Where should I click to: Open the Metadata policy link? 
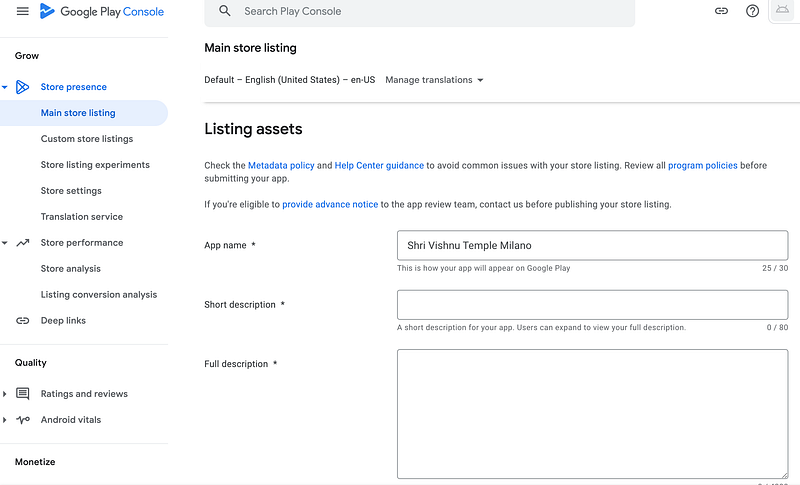click(281, 165)
